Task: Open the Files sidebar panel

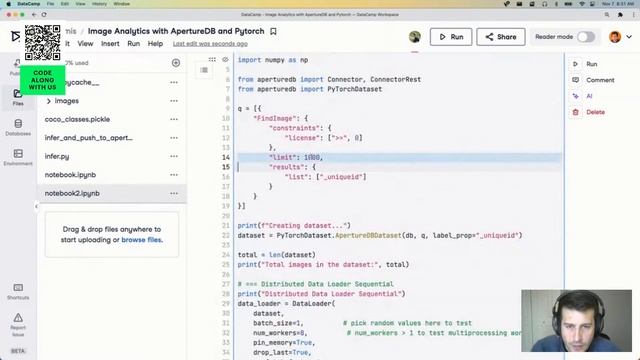Action: pyautogui.click(x=18, y=98)
